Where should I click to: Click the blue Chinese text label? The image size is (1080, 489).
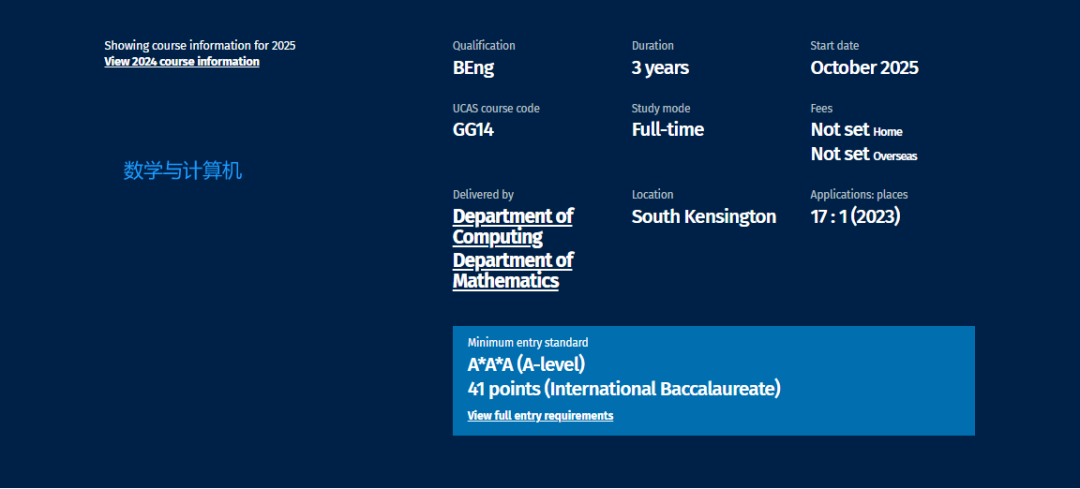[x=183, y=171]
